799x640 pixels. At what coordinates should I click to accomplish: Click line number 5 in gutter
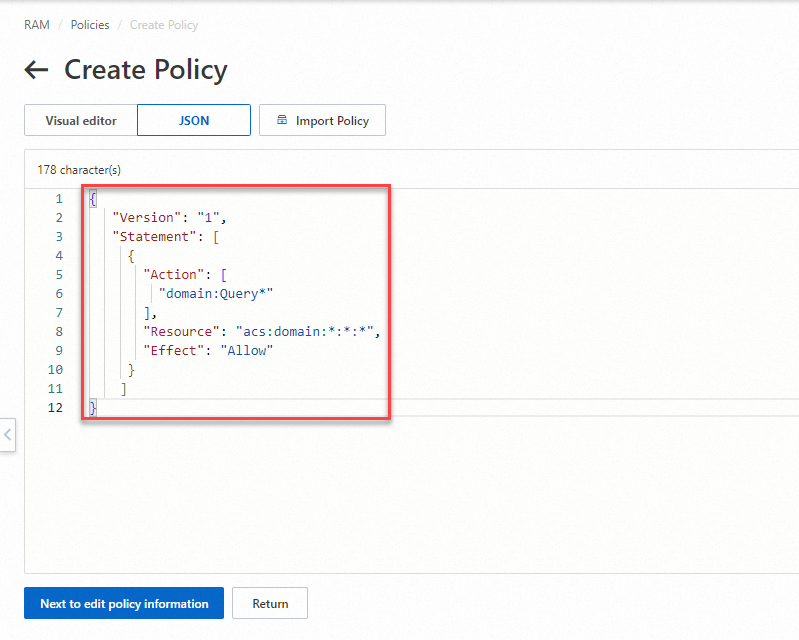[59, 274]
